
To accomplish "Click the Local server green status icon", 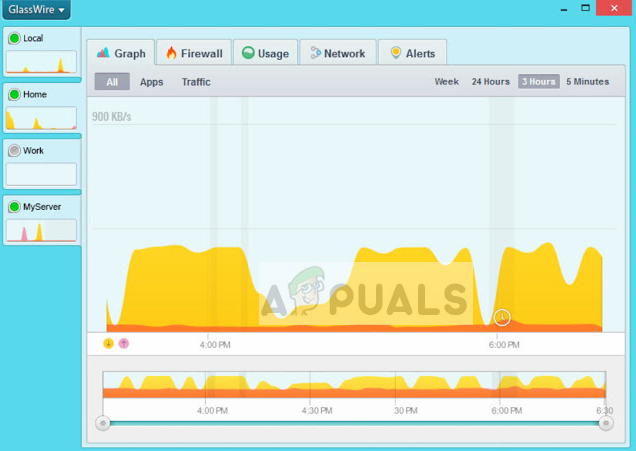I will coord(14,38).
